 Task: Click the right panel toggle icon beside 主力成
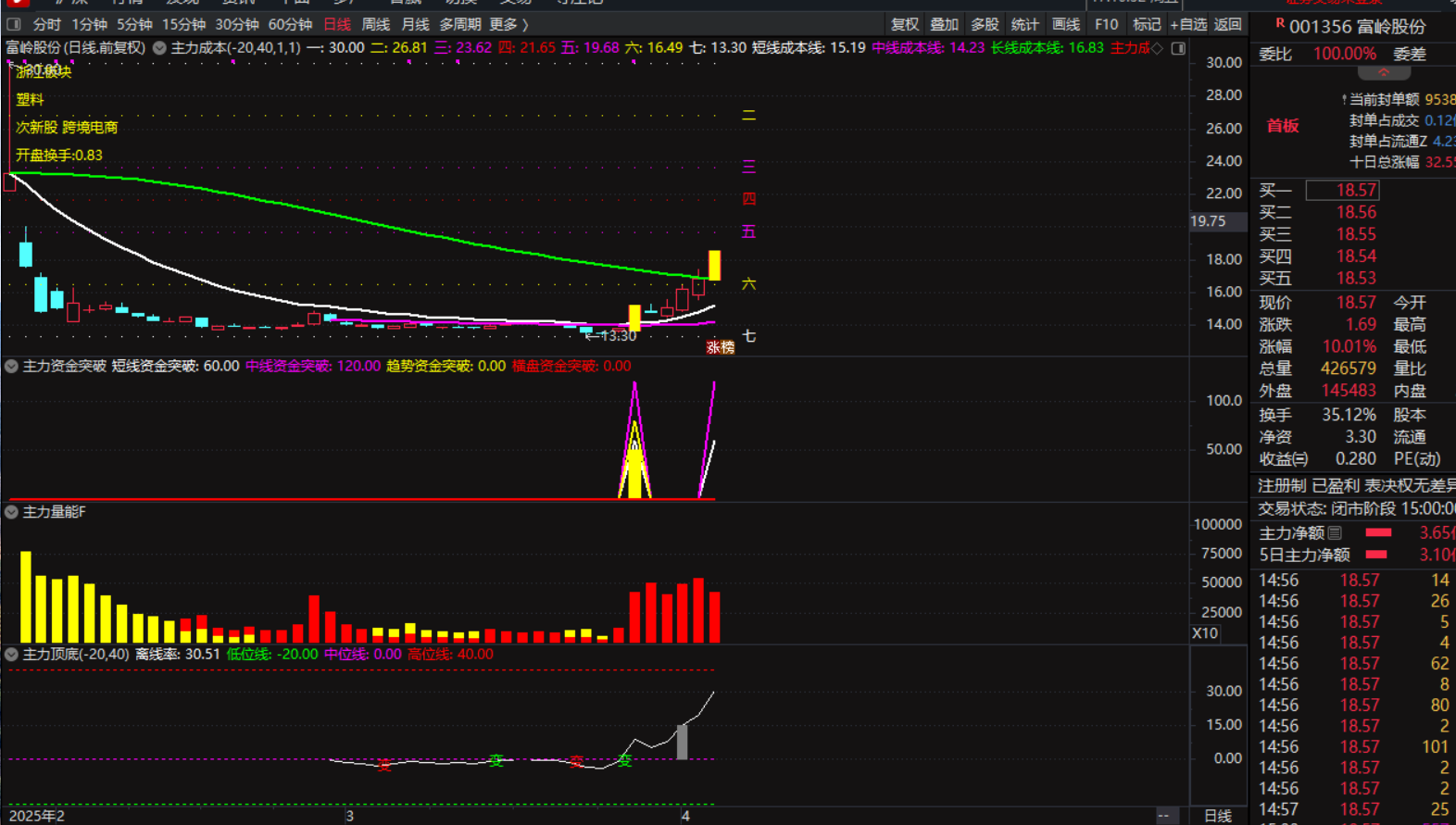coord(1178,48)
